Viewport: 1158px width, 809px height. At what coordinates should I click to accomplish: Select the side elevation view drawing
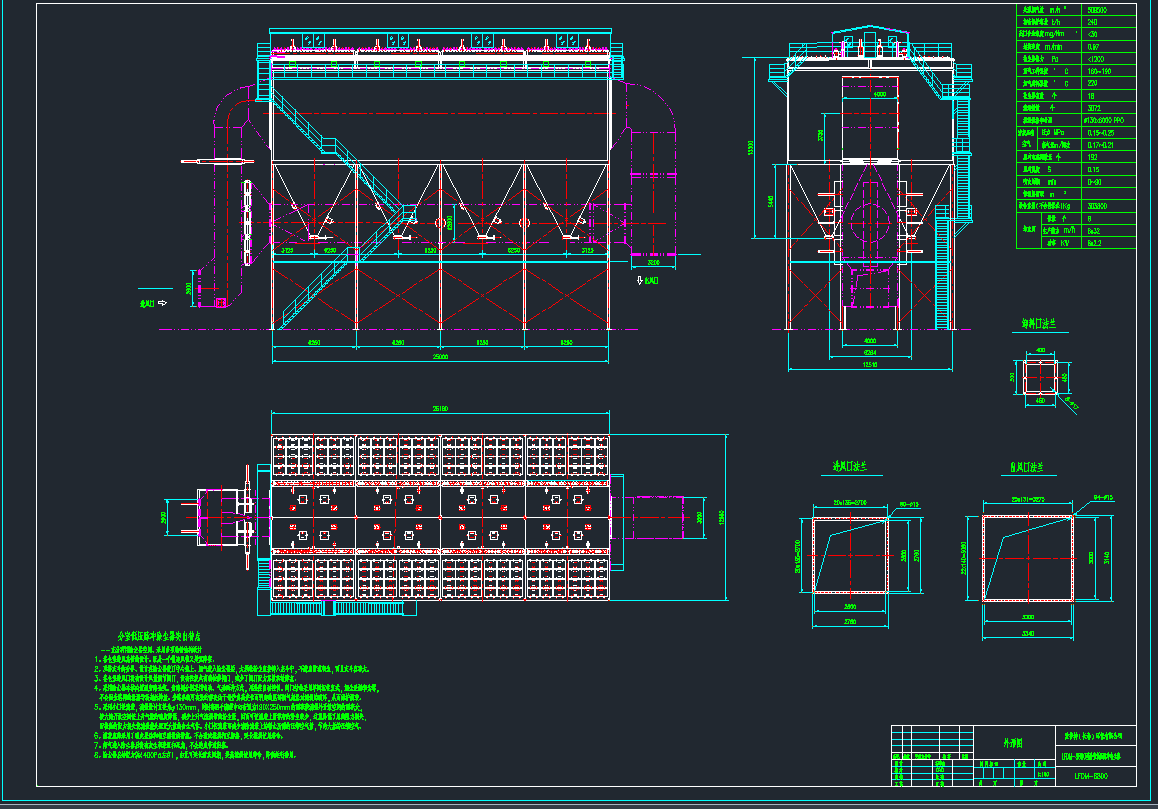tap(860, 190)
